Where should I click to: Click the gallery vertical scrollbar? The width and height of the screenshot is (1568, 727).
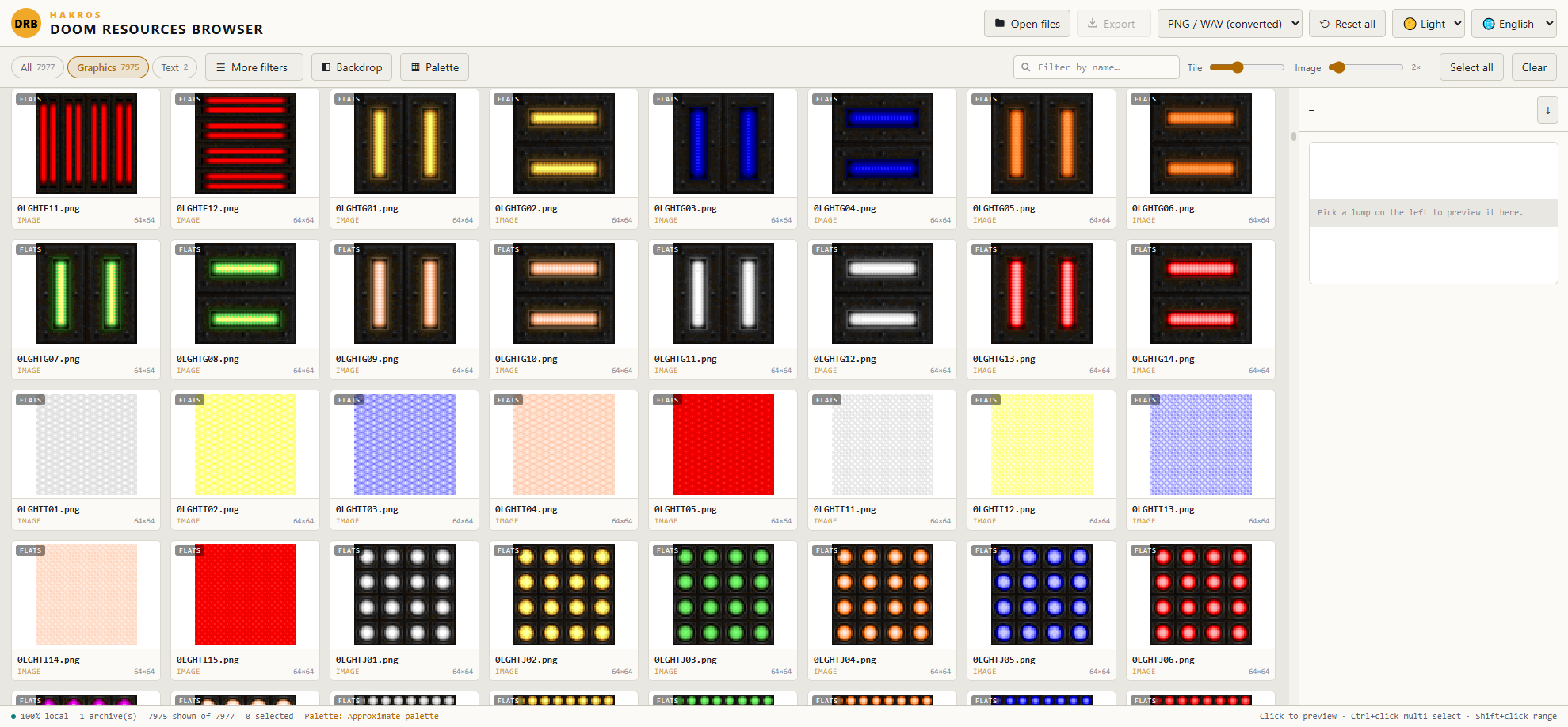pyautogui.click(x=1293, y=136)
